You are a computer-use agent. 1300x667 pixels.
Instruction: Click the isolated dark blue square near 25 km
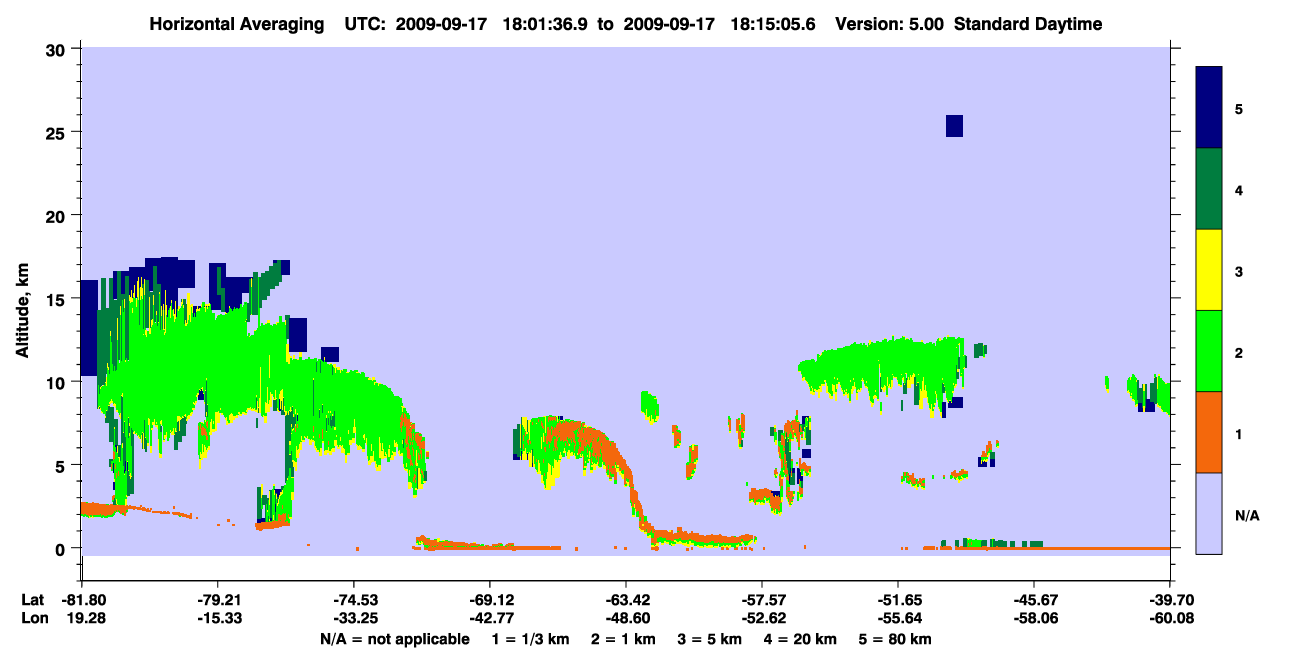[x=954, y=126]
